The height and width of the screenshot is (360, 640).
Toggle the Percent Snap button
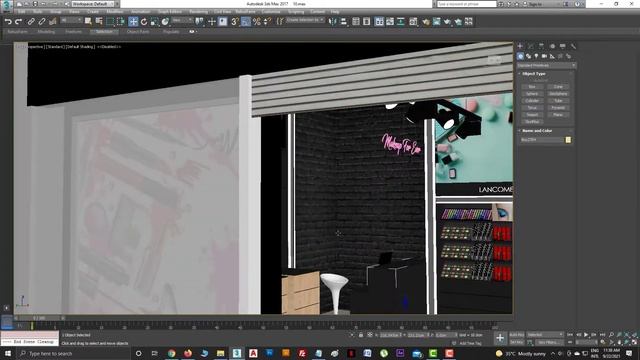[x=256, y=22]
